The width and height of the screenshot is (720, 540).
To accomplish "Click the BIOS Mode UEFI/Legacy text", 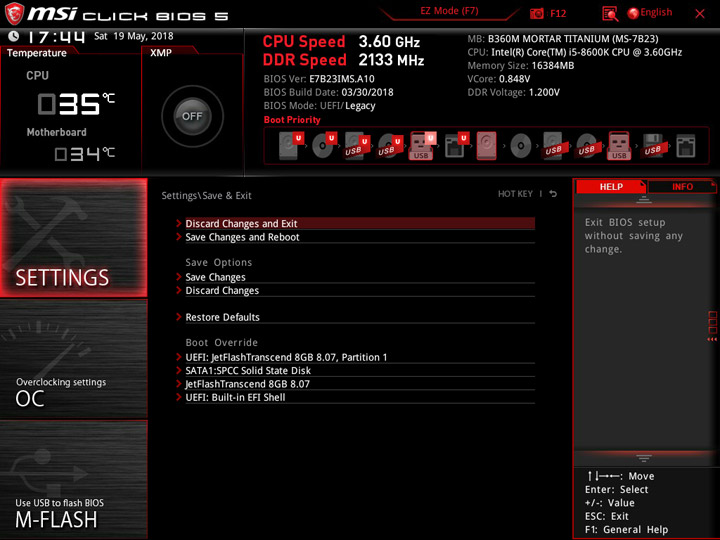I will tap(319, 106).
